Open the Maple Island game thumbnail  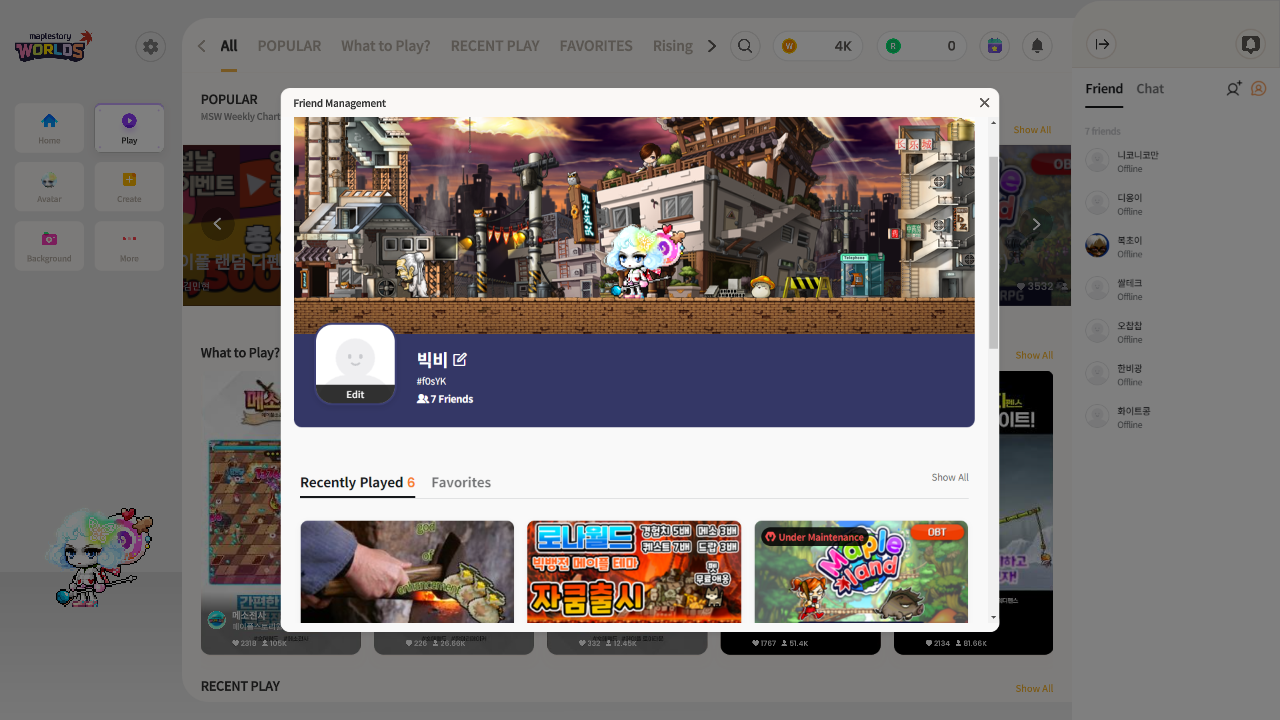point(861,572)
